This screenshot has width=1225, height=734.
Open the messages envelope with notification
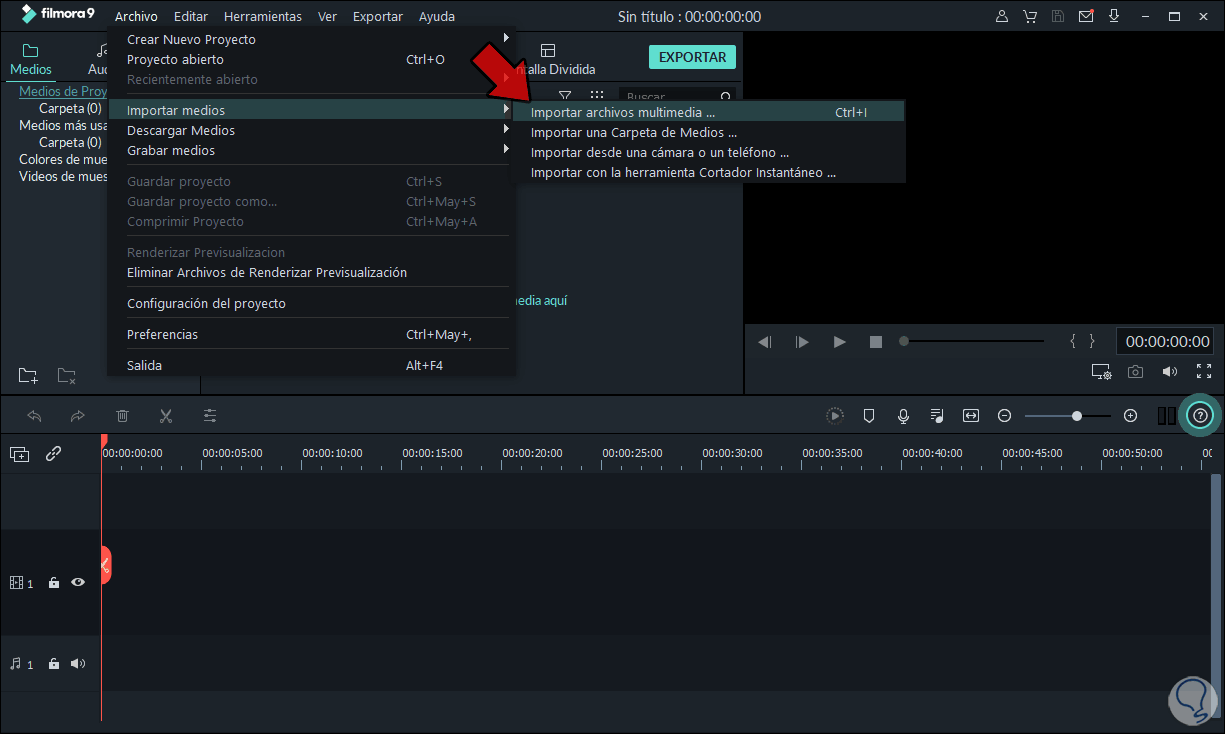1085,16
